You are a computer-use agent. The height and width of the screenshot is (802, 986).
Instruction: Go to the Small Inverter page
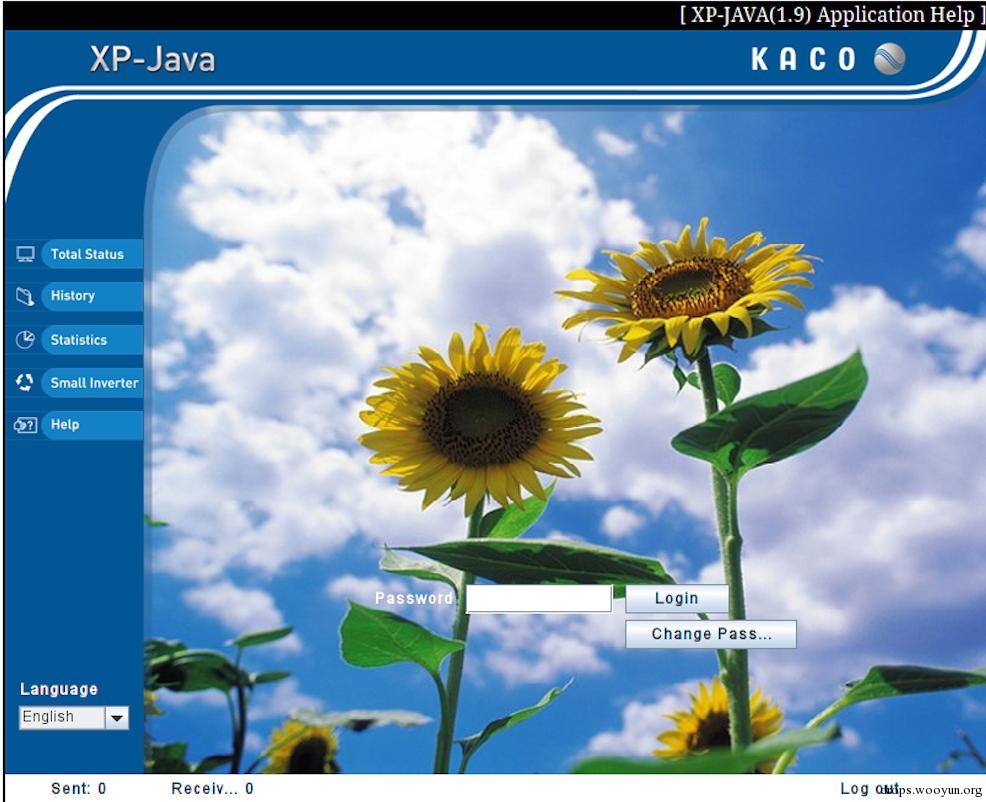[92, 382]
